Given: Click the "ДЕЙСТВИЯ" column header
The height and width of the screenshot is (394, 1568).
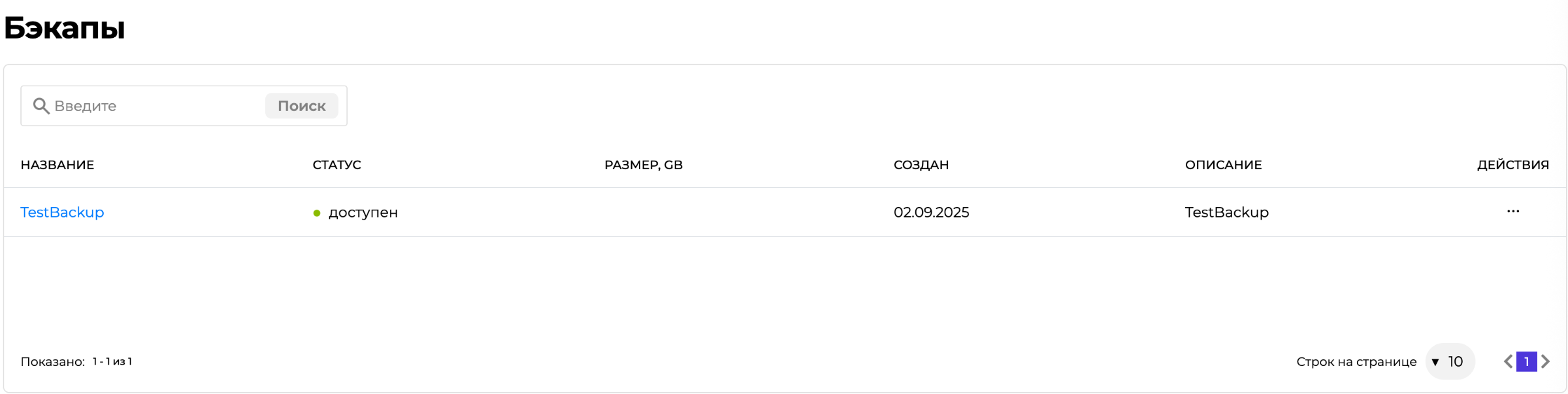Looking at the screenshot, I should click(x=1512, y=165).
